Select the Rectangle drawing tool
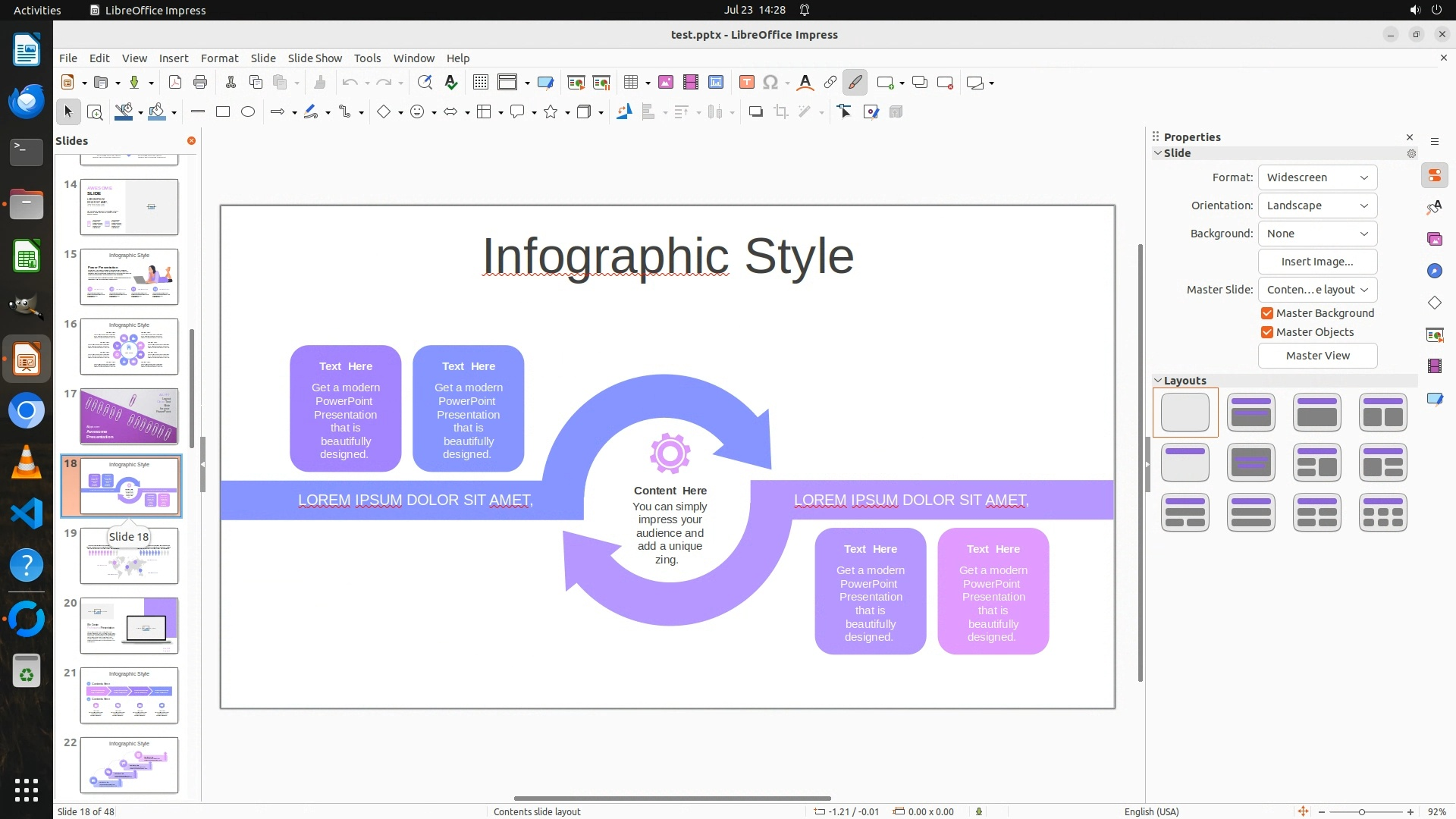 [223, 112]
